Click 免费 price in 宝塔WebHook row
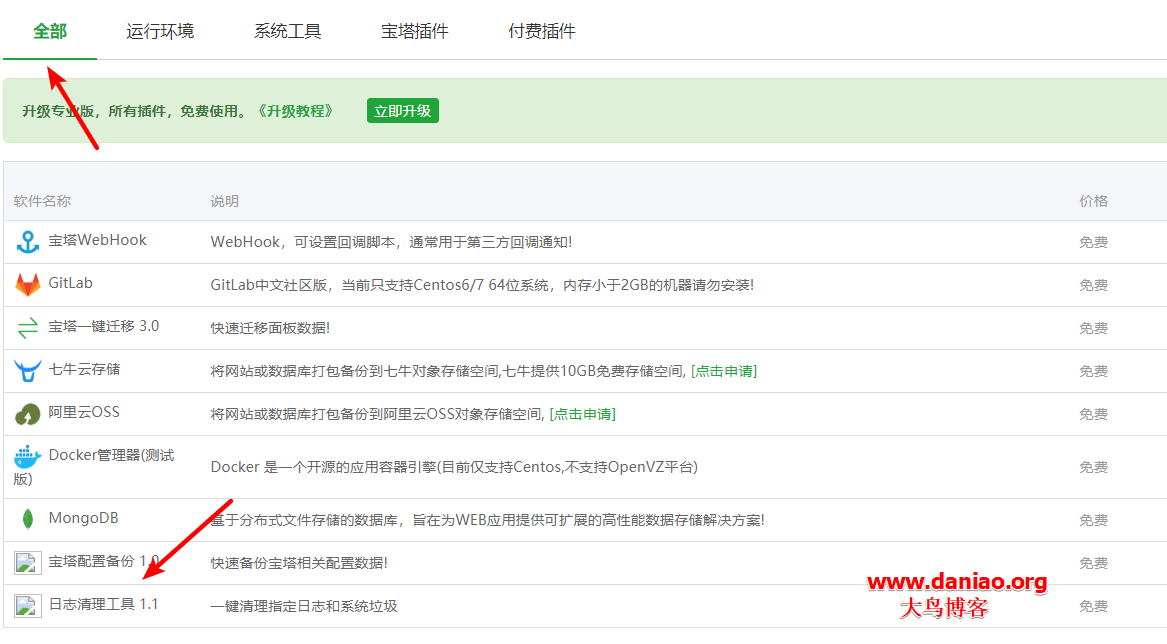Image resolution: width=1167 pixels, height=644 pixels. 1093,242
